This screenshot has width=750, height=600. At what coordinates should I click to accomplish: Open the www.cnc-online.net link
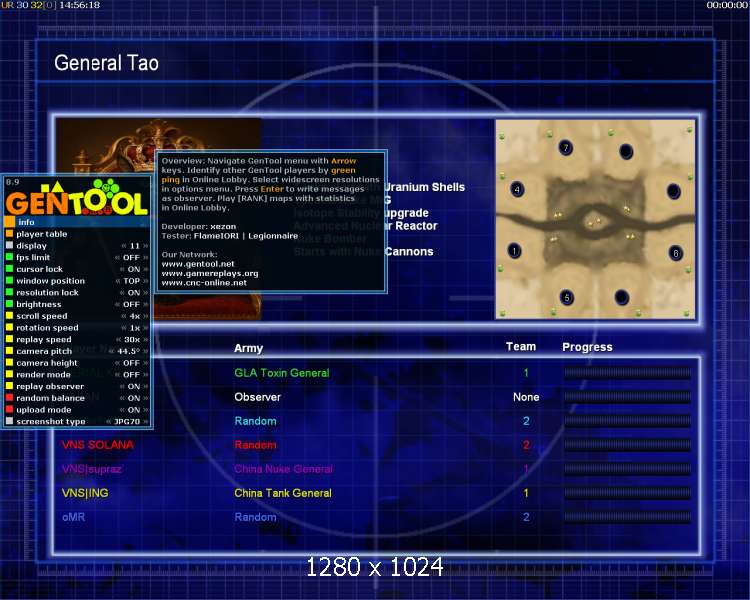click(x=204, y=282)
